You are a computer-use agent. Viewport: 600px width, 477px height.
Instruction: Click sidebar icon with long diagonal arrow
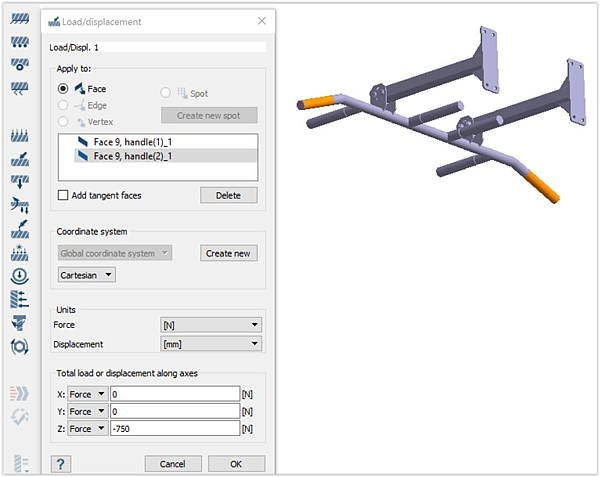pyautogui.click(x=20, y=229)
